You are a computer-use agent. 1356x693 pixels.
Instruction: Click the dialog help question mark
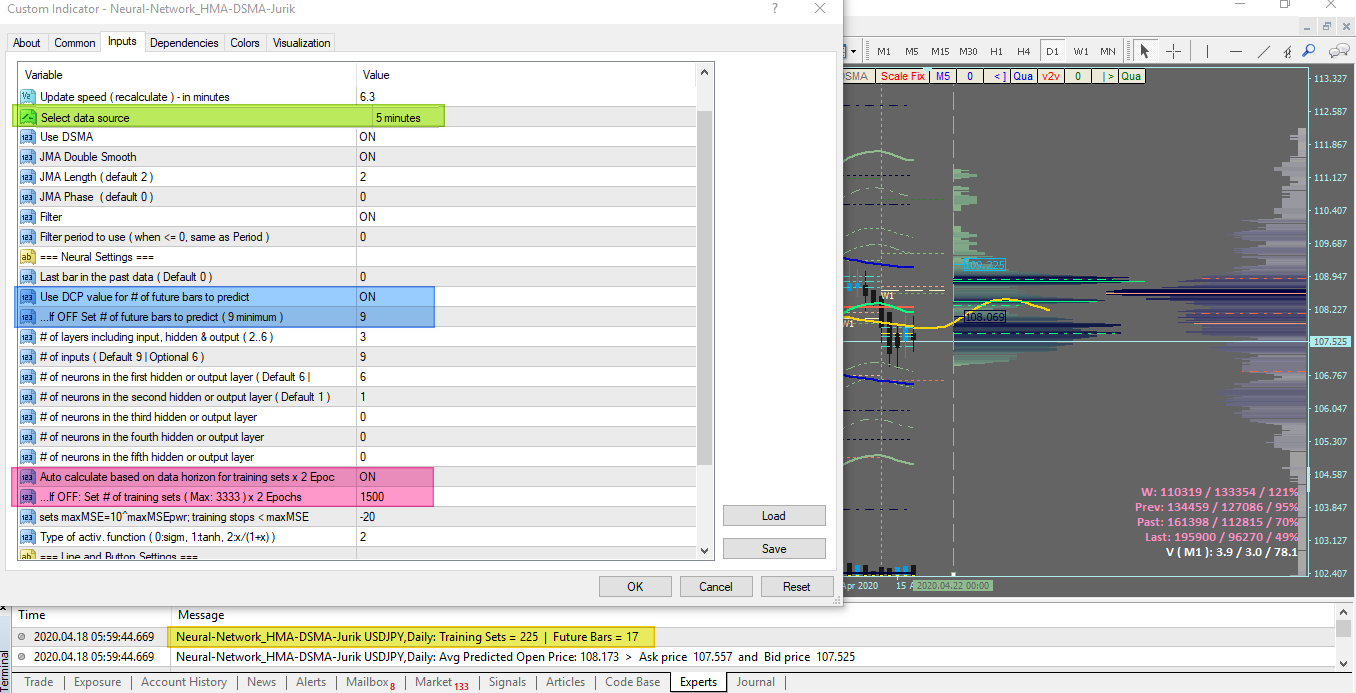(775, 9)
